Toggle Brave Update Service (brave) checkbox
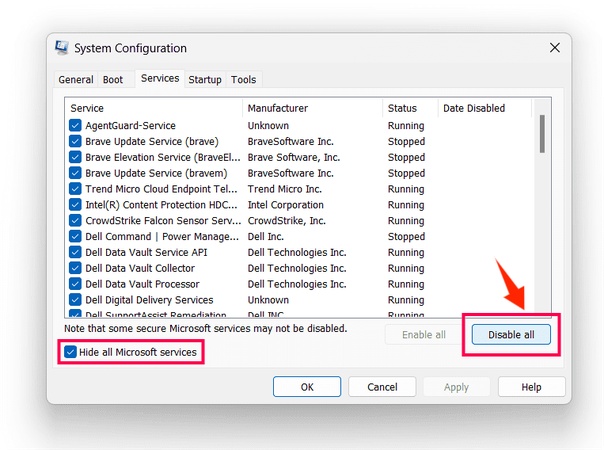The height and width of the screenshot is (450, 604). [75, 141]
